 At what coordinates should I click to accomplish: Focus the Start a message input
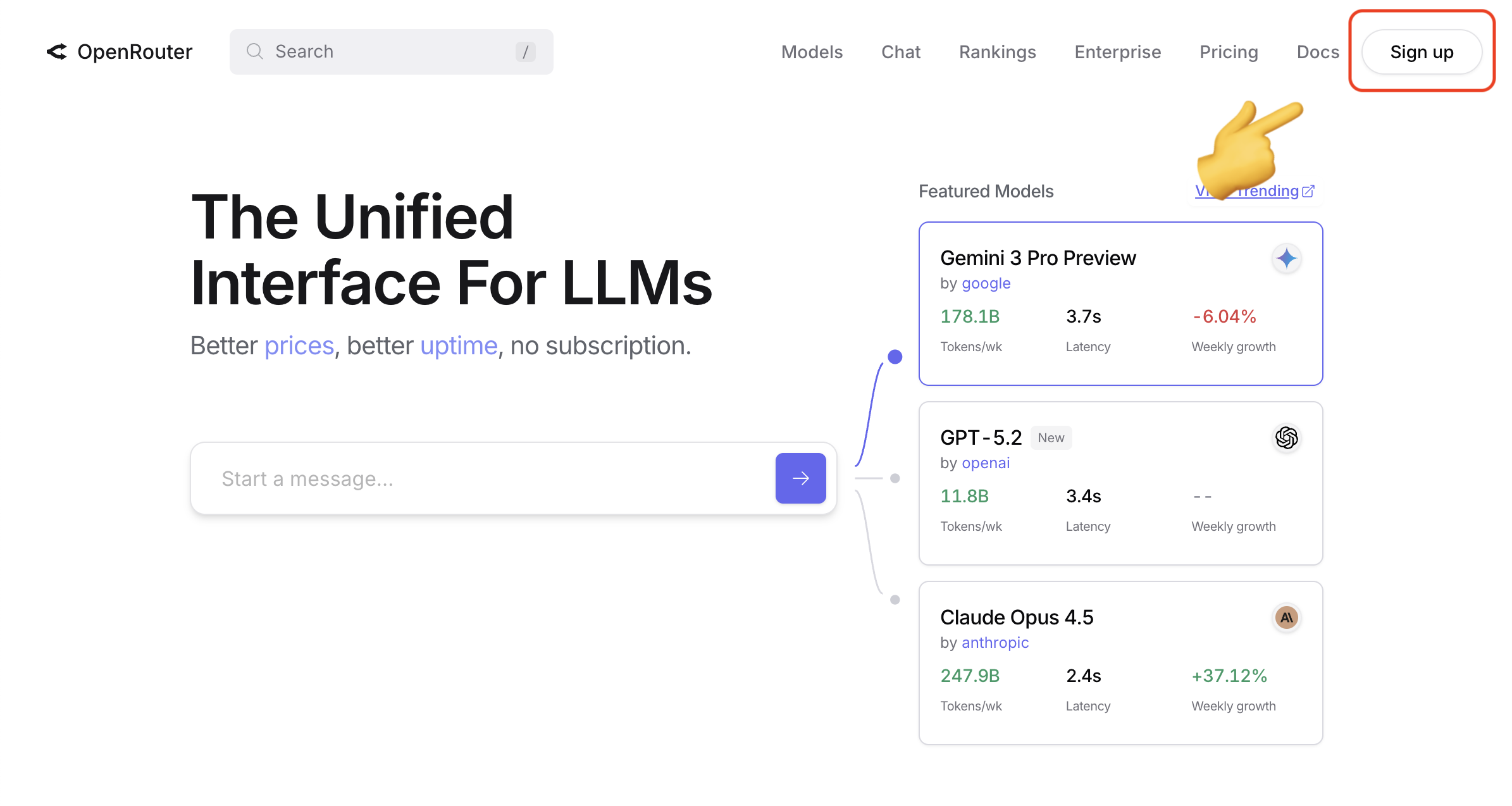(x=481, y=479)
